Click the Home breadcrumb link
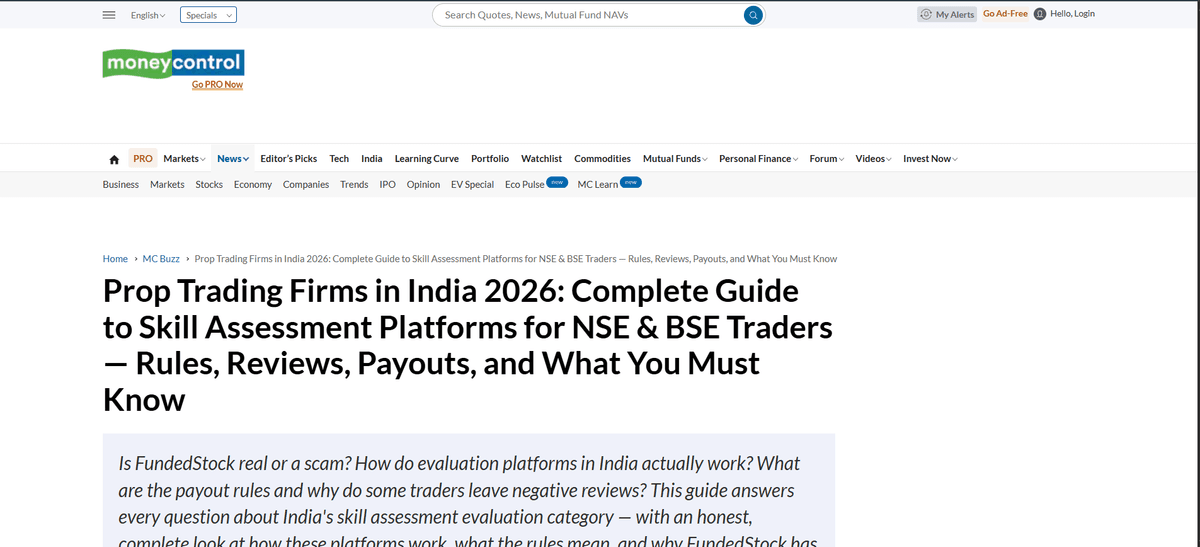The height and width of the screenshot is (547, 1200). click(115, 259)
